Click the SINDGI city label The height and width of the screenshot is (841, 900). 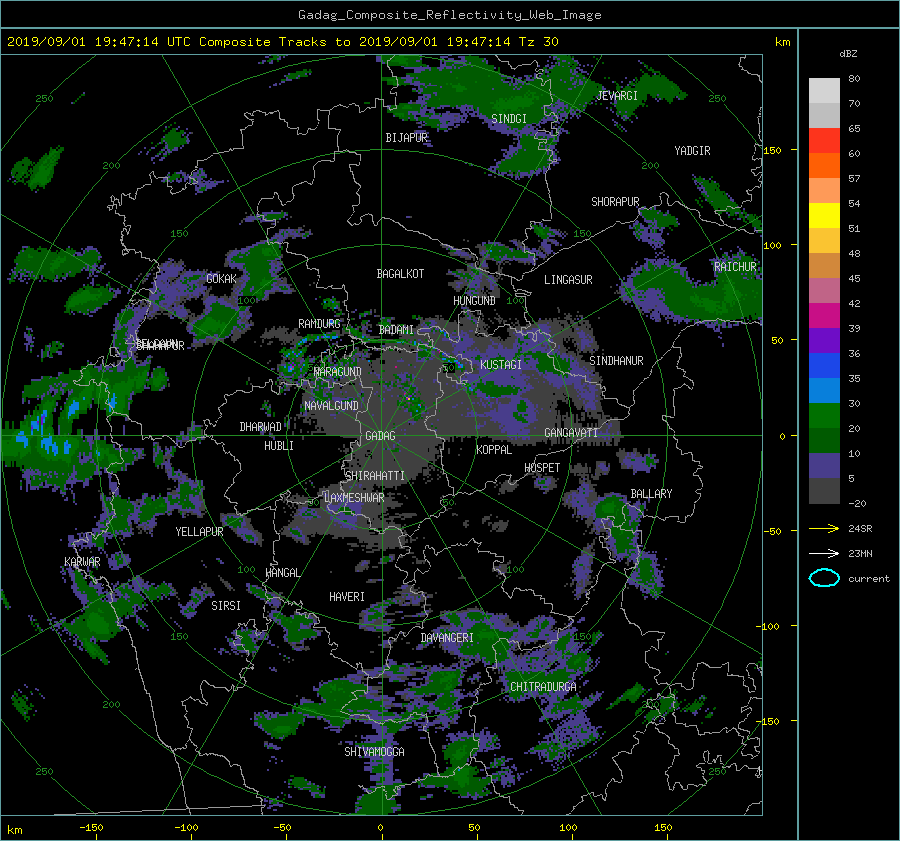[509, 119]
